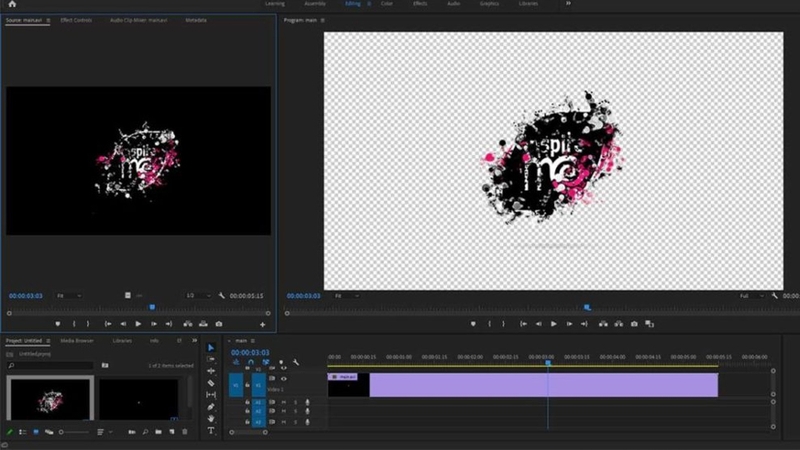Play the Source monitor clip

138,324
